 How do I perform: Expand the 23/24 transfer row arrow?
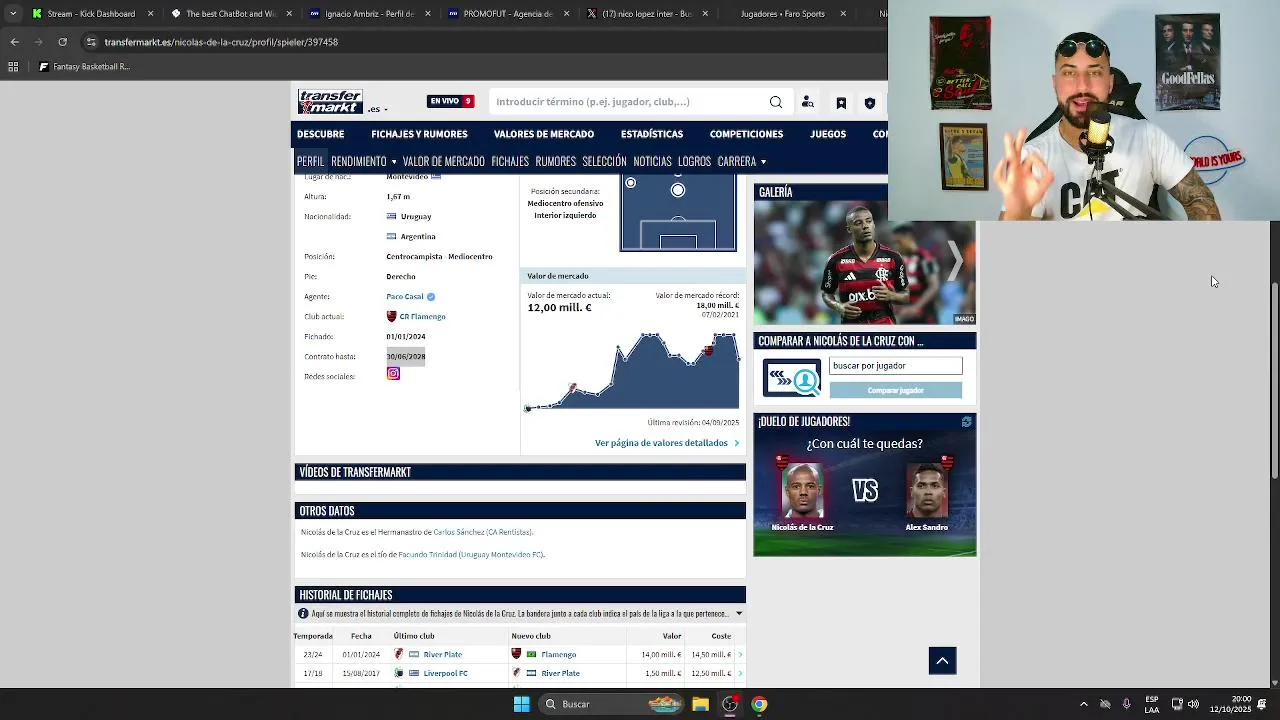(x=740, y=655)
